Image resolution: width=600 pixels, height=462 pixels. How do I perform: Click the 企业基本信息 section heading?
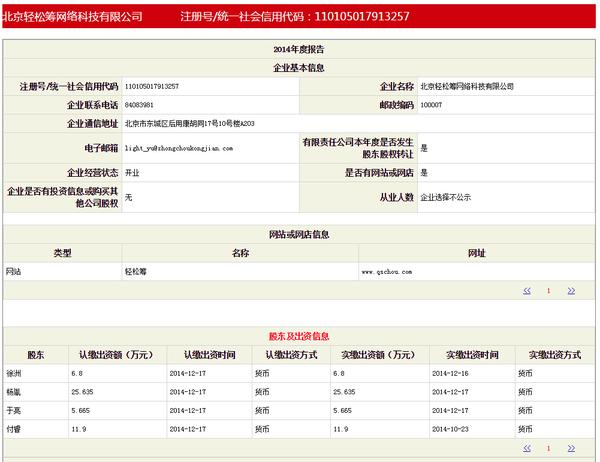click(x=298, y=68)
